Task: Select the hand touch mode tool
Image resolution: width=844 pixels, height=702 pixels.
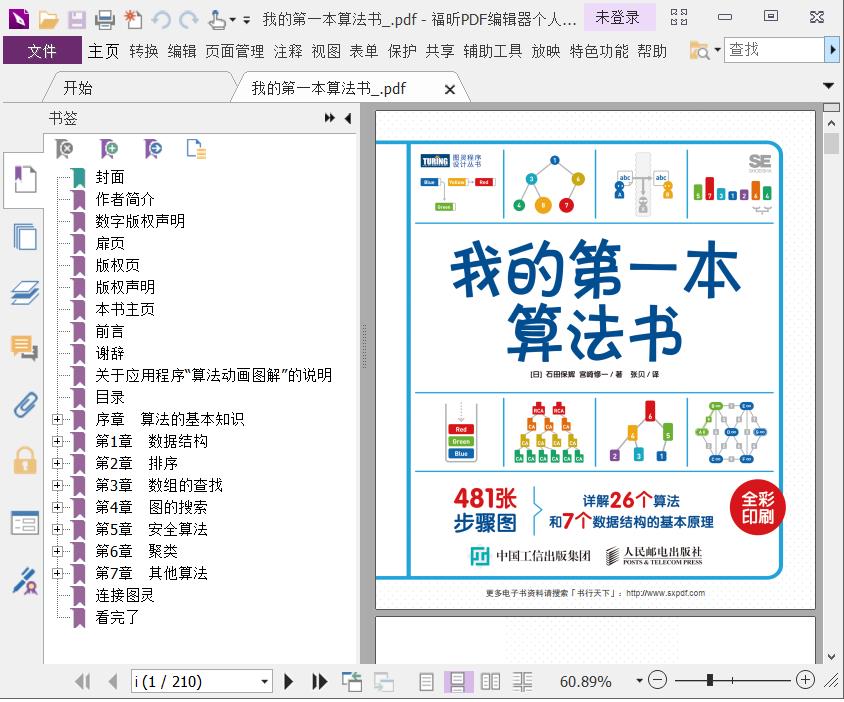Action: point(217,20)
